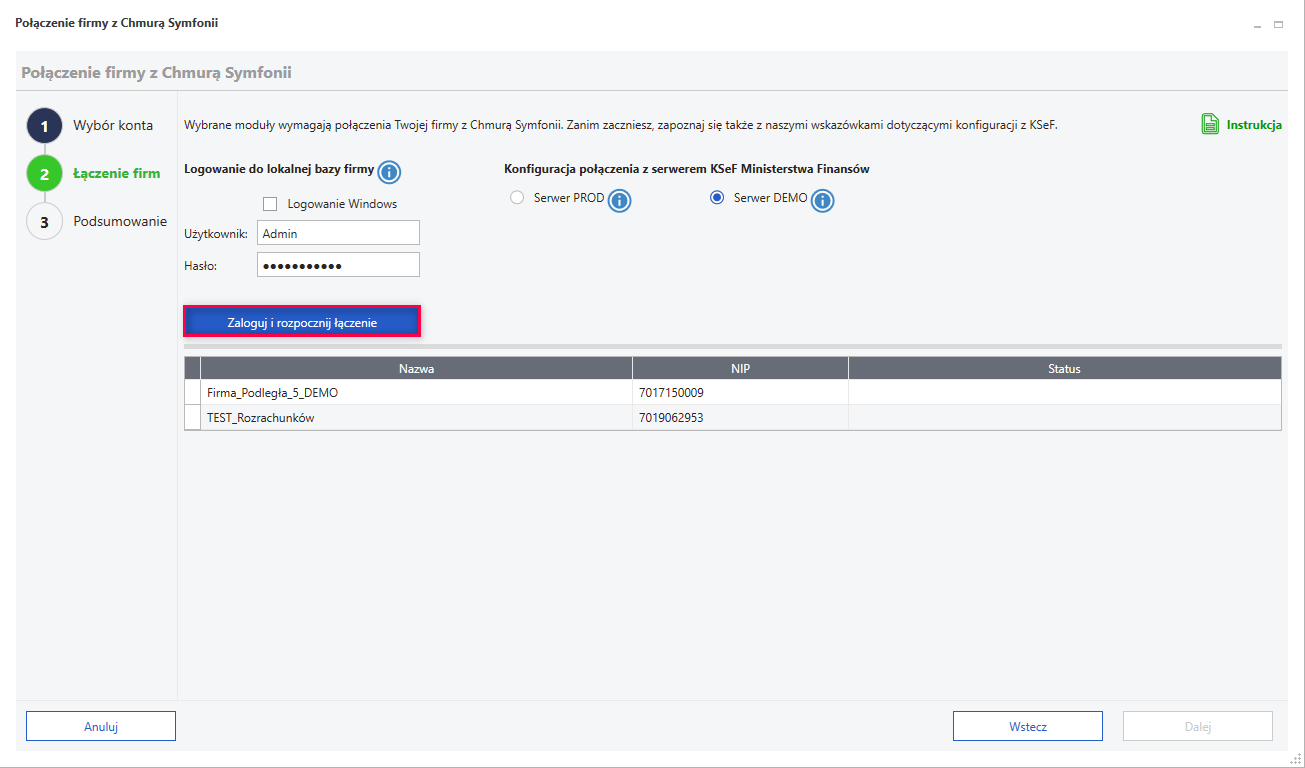The height and width of the screenshot is (768, 1305).
Task: Focus the Hasło password field
Action: click(338, 265)
